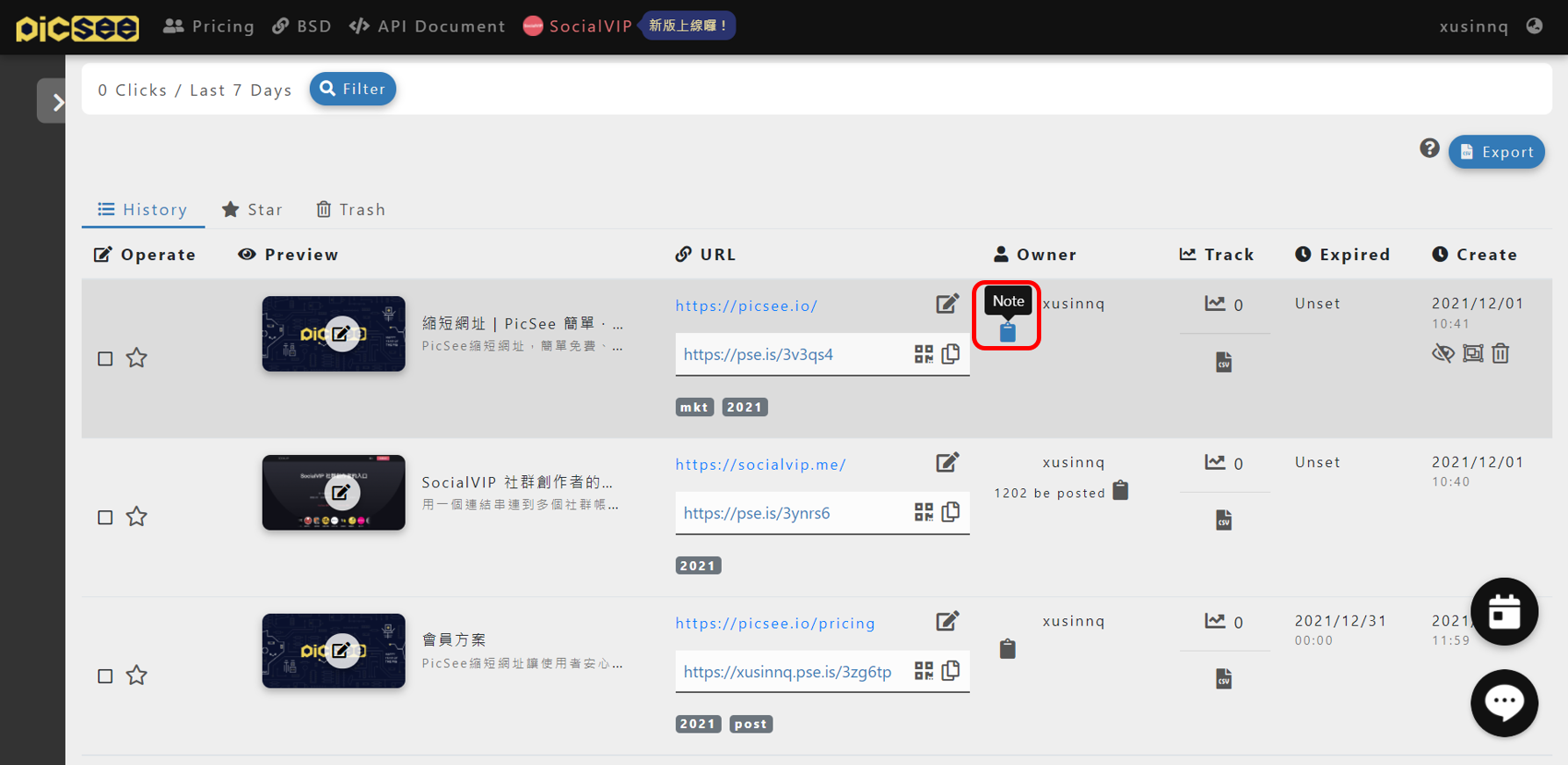Hide the first row link (eye-slash)
1568x765 pixels.
tap(1443, 354)
